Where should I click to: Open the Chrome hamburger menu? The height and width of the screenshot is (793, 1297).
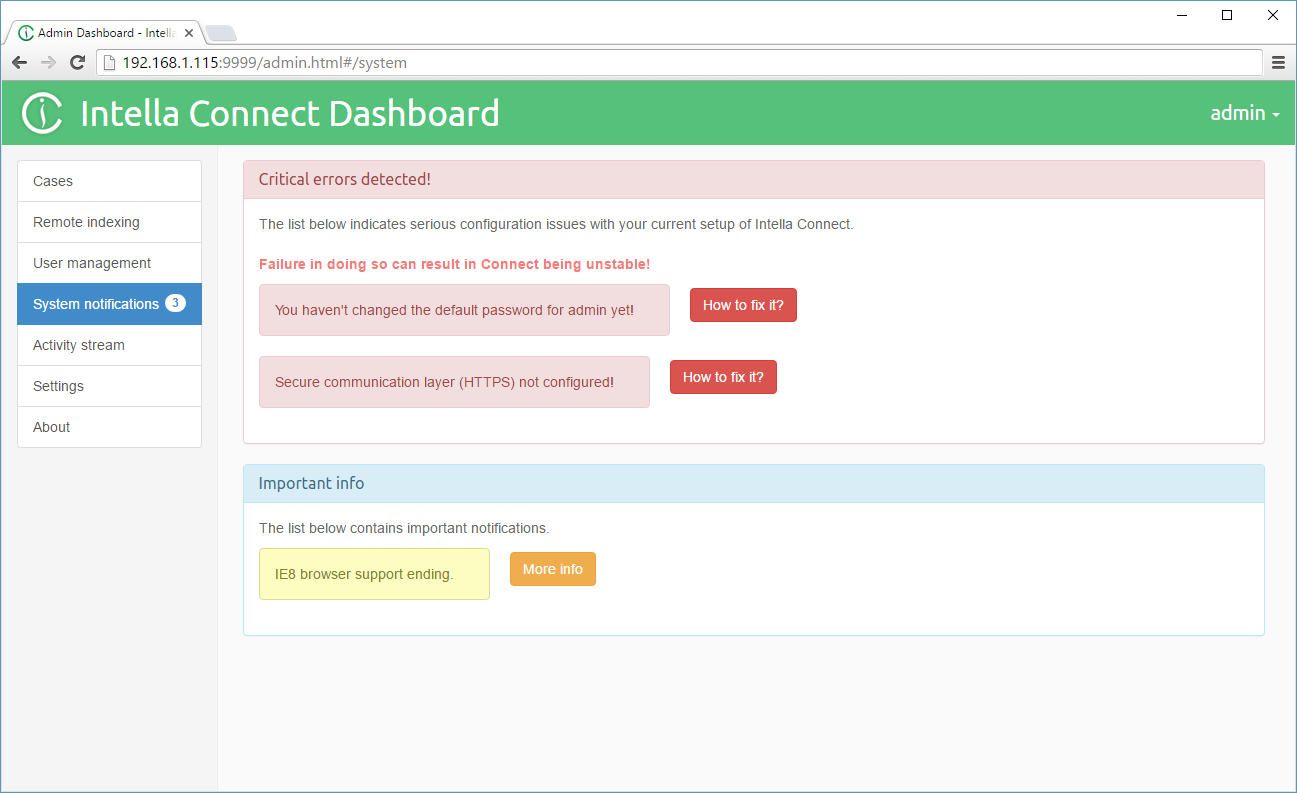coord(1278,63)
